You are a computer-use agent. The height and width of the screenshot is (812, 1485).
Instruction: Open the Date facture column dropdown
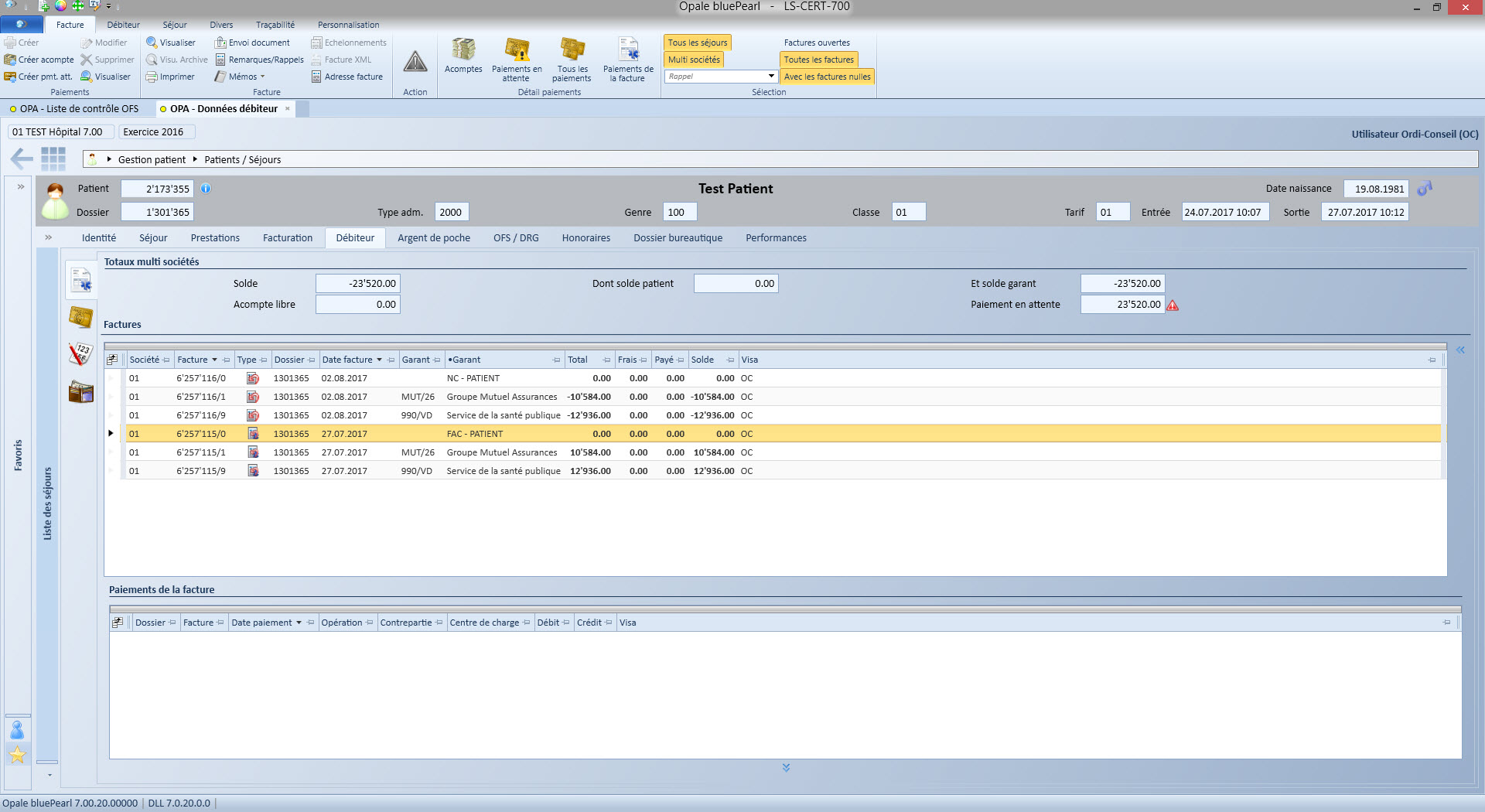click(379, 360)
